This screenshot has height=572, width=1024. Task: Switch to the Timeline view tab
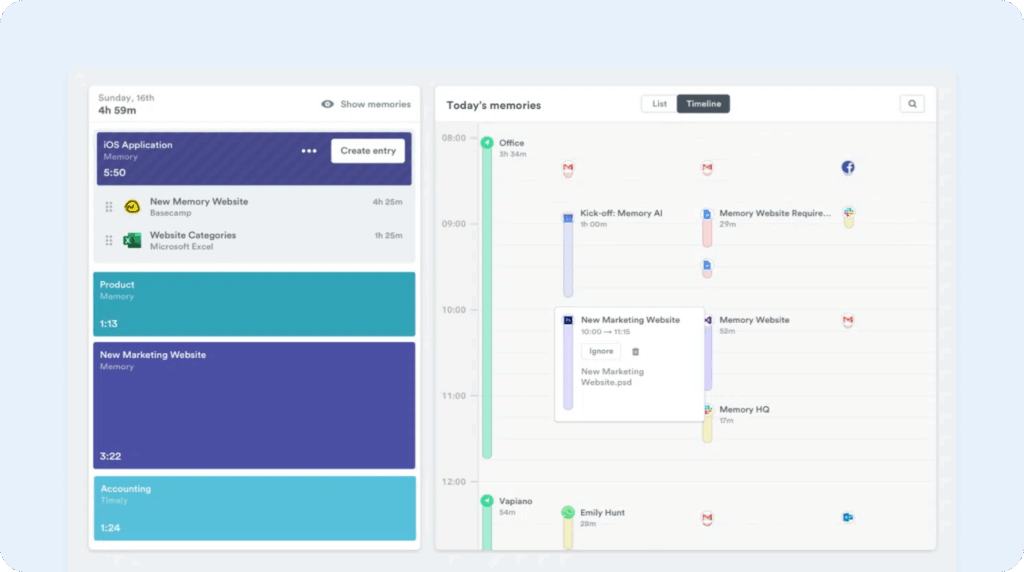click(703, 104)
